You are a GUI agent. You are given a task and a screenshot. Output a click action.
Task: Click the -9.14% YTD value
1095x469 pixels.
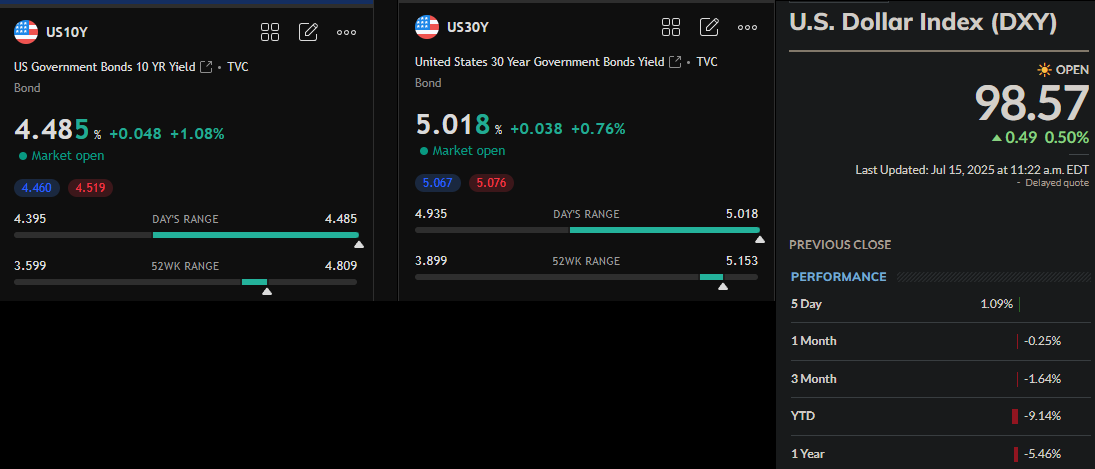(x=1043, y=416)
